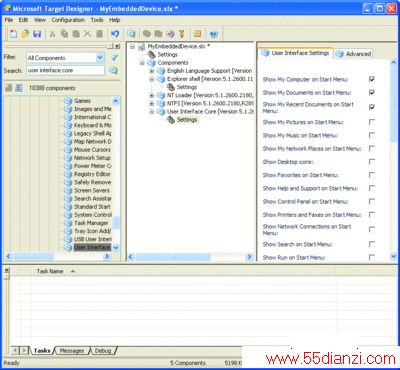Enable Show My Network Places checkbox
The image size is (400, 370).
372,148
